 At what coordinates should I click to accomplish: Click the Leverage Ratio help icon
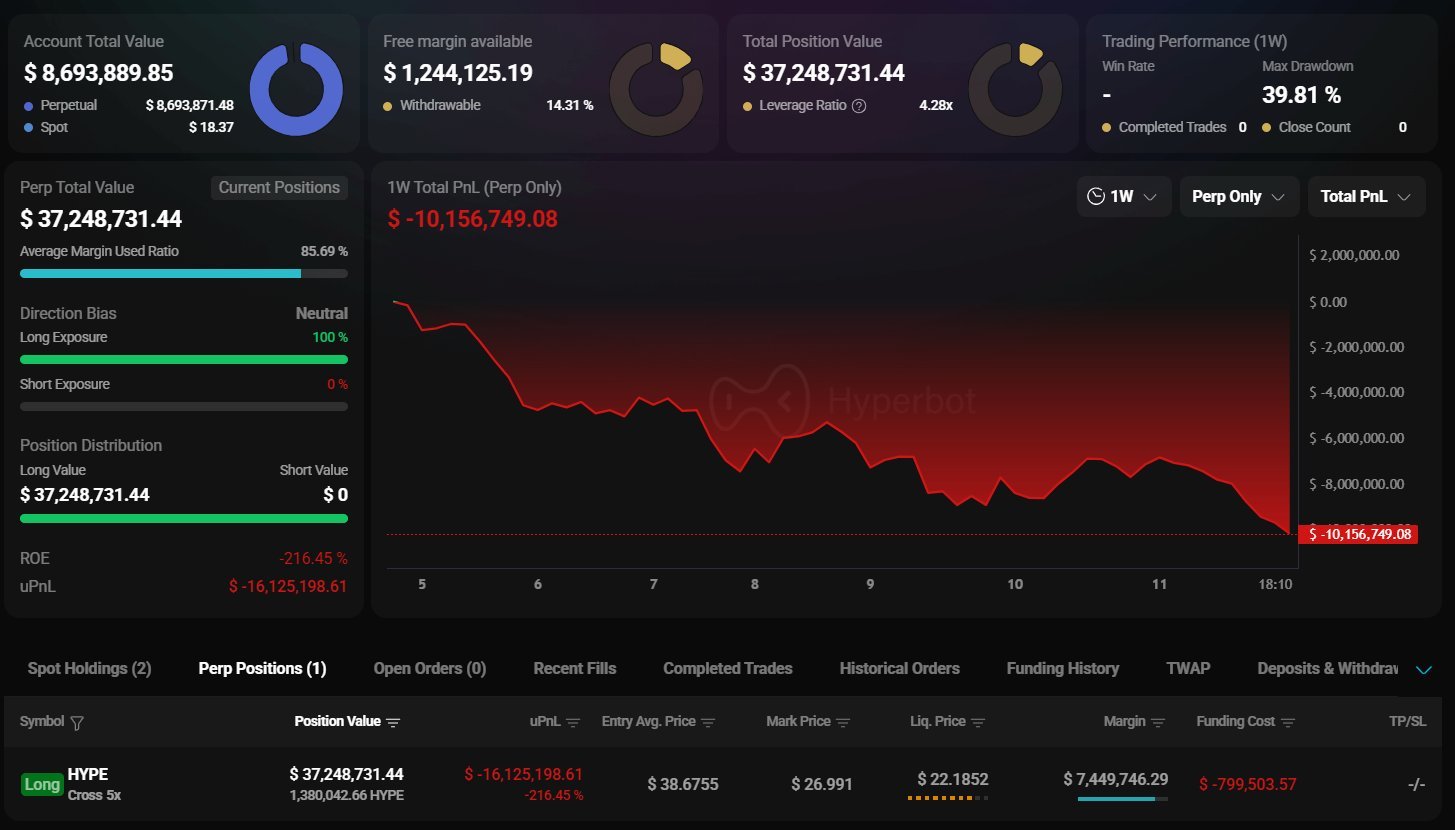[858, 106]
